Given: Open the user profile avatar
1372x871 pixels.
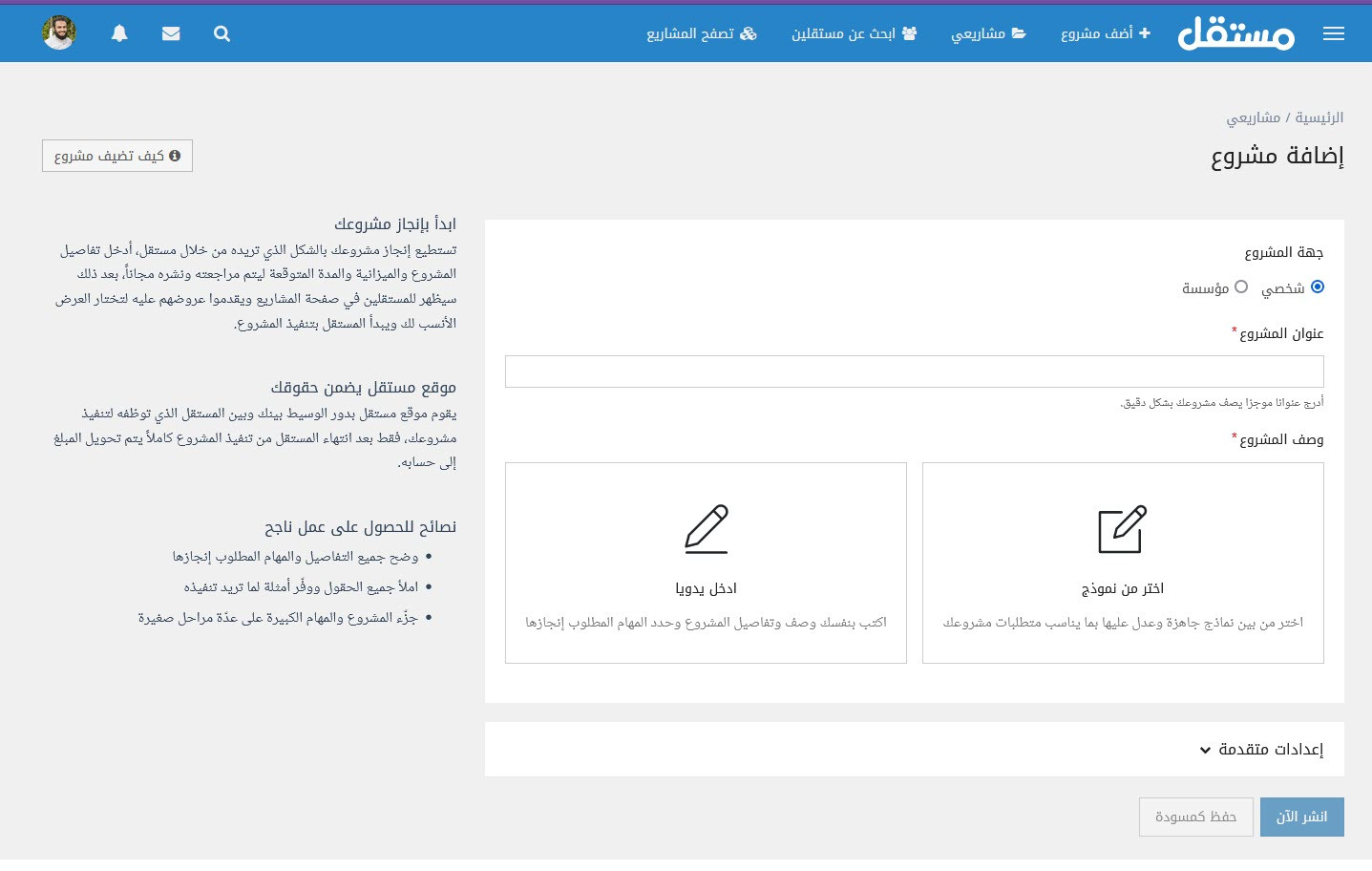Looking at the screenshot, I should tap(59, 33).
